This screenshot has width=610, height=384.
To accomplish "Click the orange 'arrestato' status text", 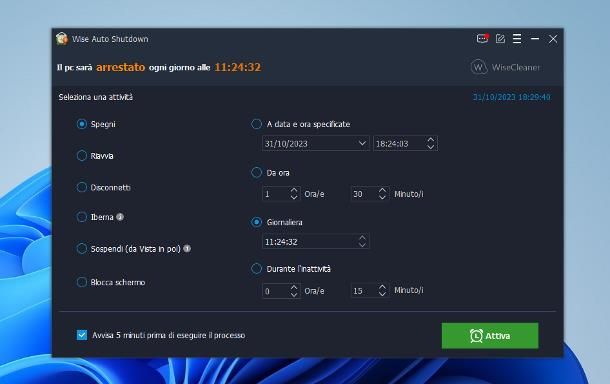I will (x=121, y=67).
